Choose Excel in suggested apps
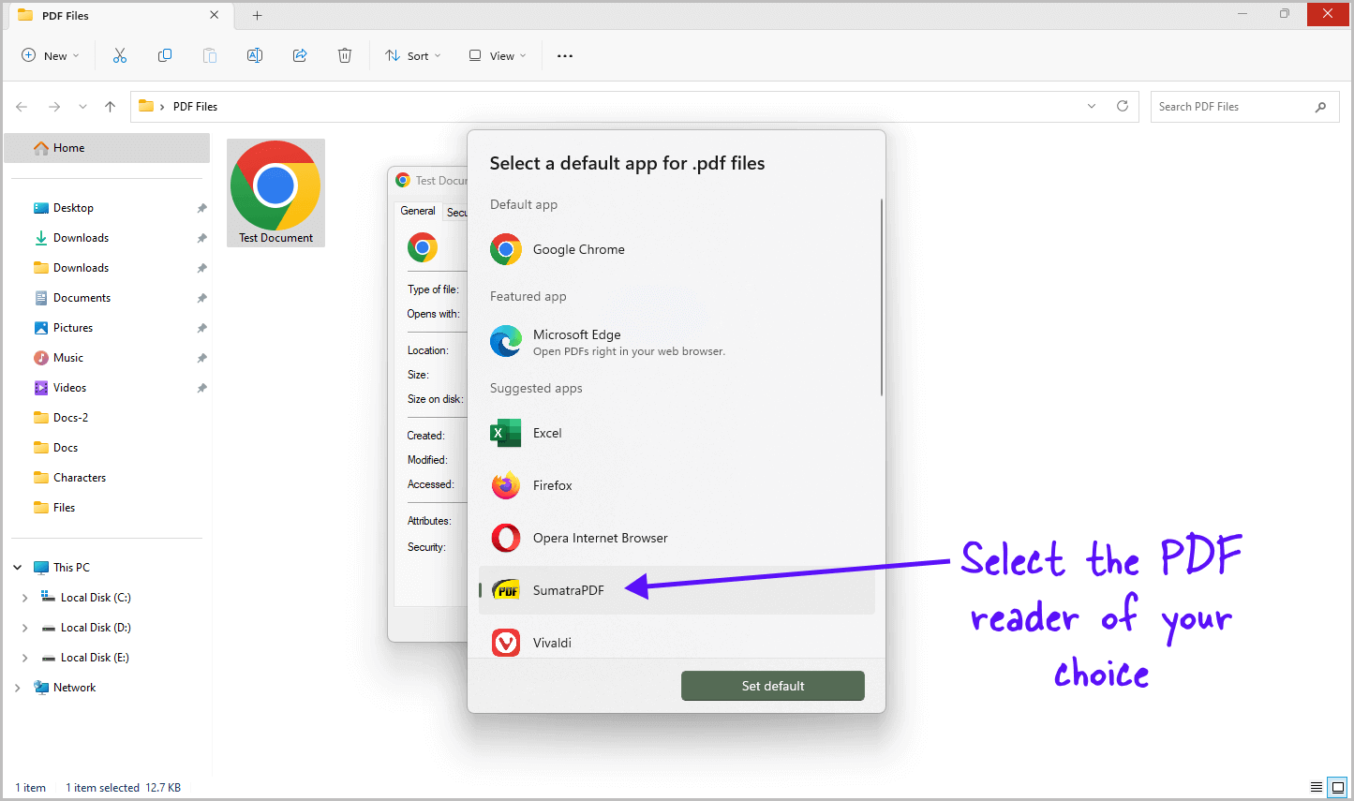Viewport: 1354px width, 801px height. pos(676,433)
